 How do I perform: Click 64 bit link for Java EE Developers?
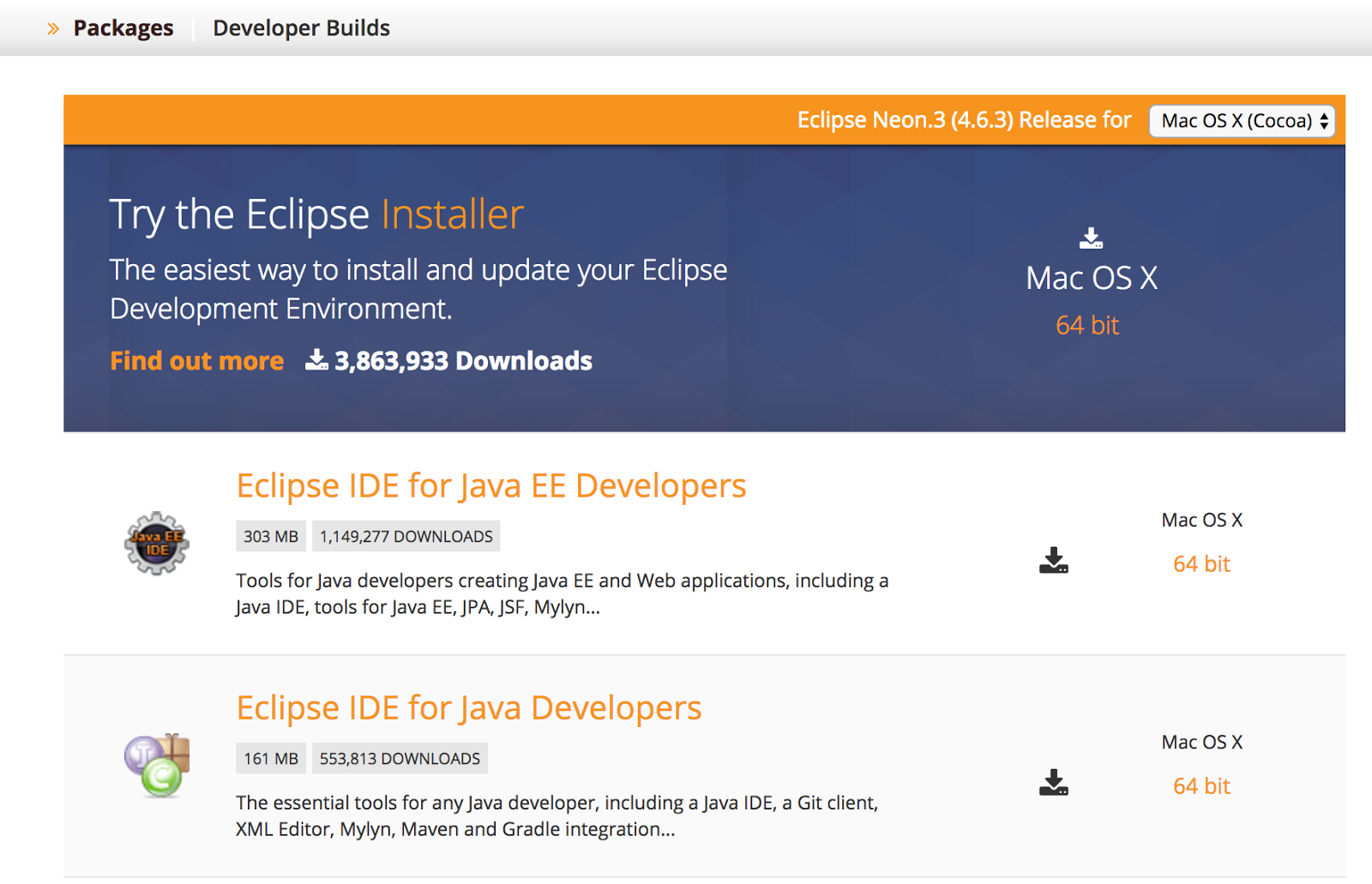point(1201,564)
